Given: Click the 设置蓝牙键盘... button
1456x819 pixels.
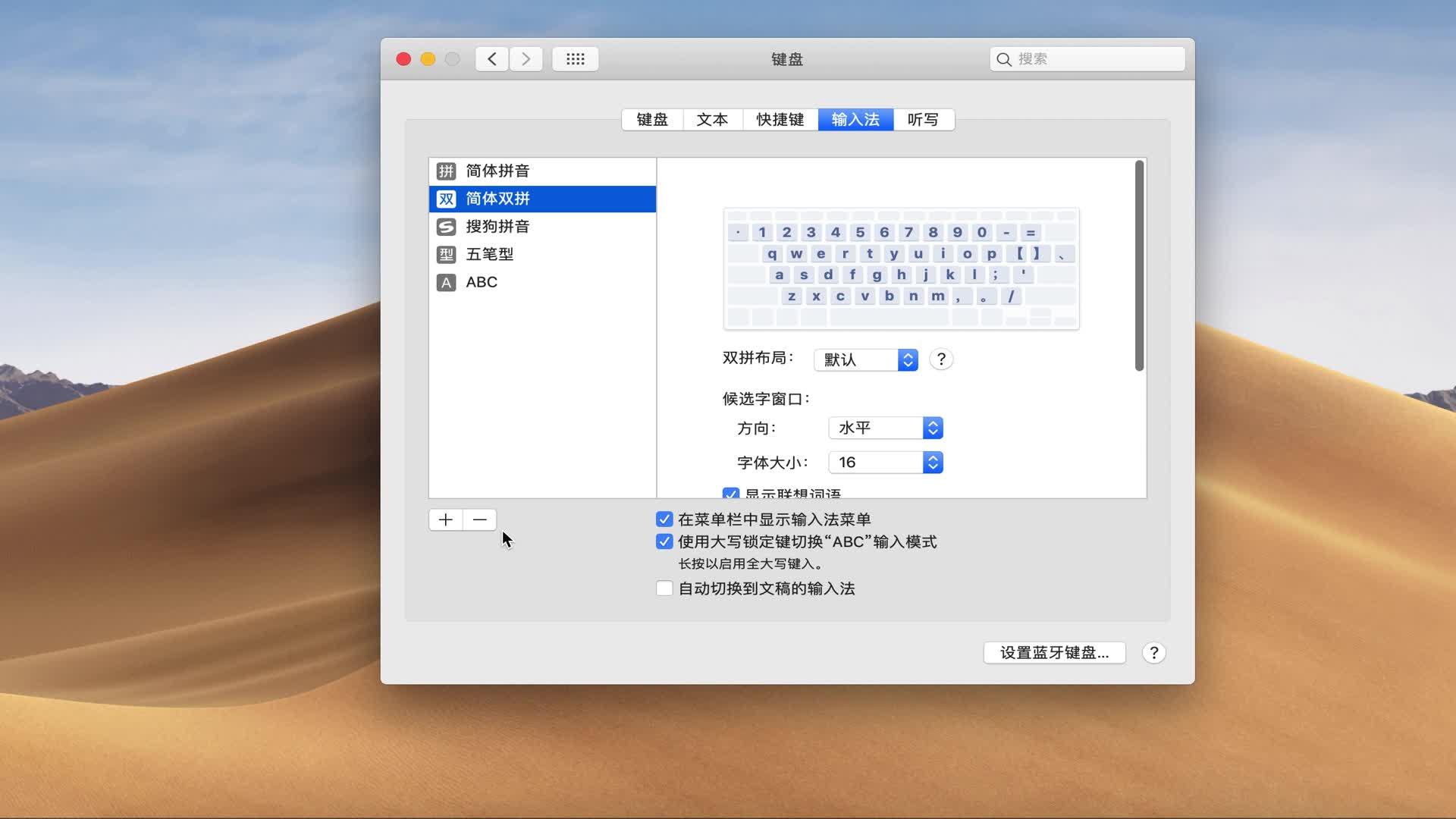Looking at the screenshot, I should click(1054, 653).
